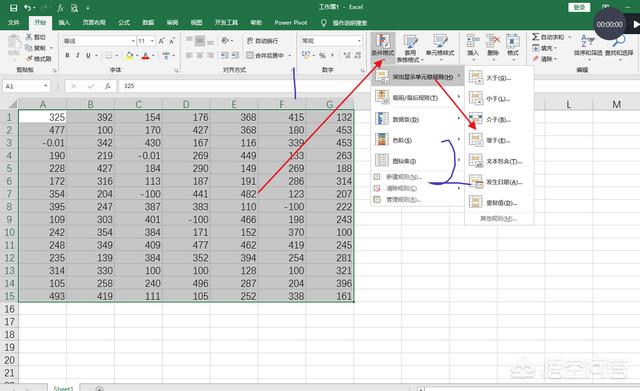640x391 pixels.
Task: Choose Equal To (等于) rule
Action: [499, 140]
